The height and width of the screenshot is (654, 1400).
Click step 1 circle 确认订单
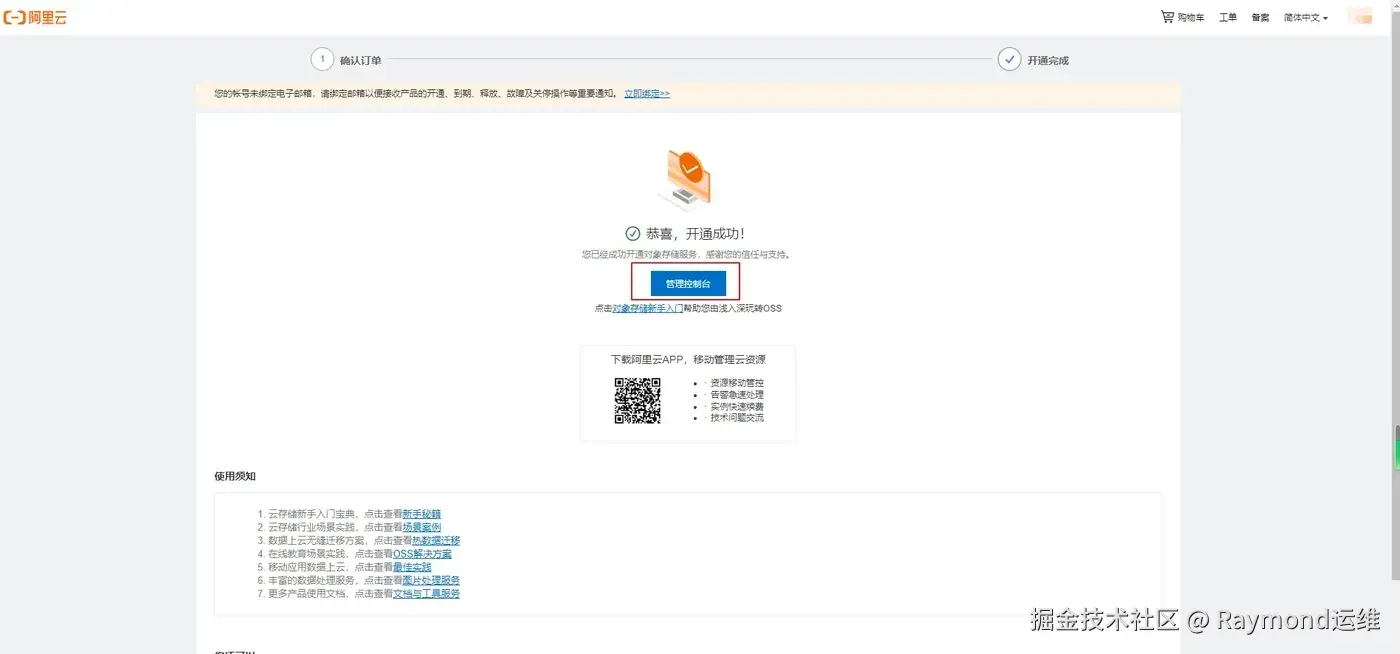coord(322,59)
